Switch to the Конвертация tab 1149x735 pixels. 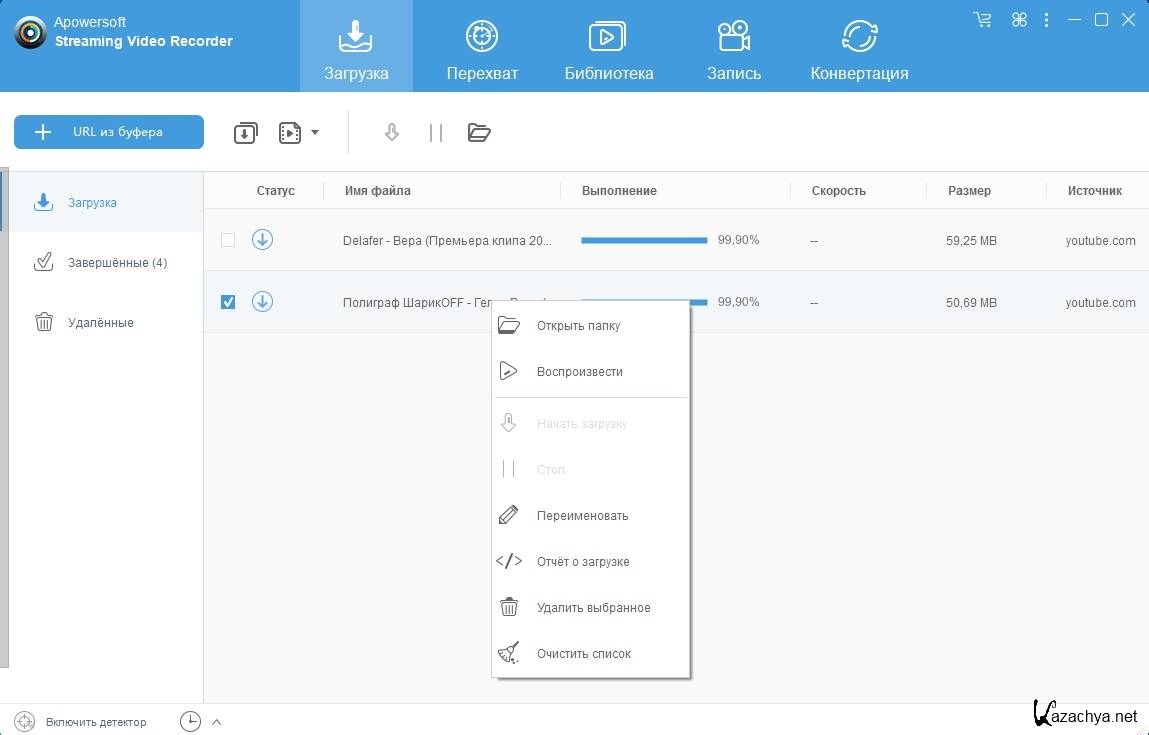point(859,50)
